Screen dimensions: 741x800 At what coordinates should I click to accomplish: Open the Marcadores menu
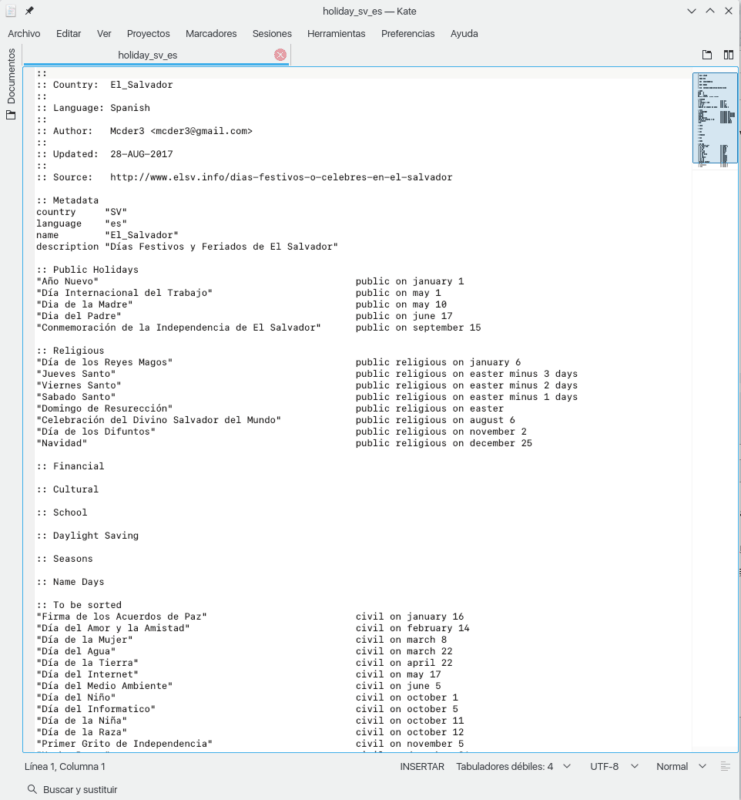click(211, 33)
